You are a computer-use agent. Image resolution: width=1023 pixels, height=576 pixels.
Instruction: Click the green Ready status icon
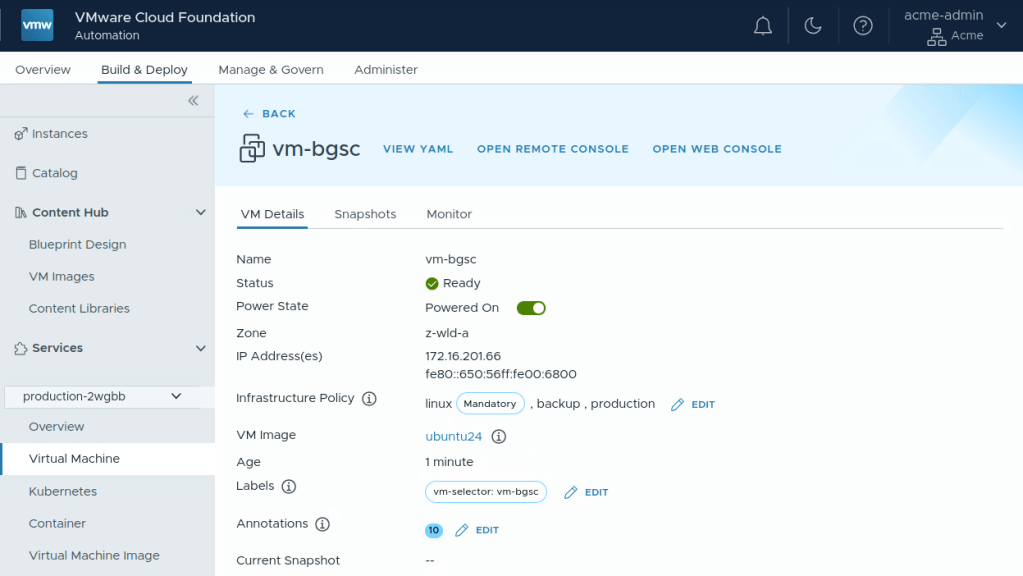[432, 283]
